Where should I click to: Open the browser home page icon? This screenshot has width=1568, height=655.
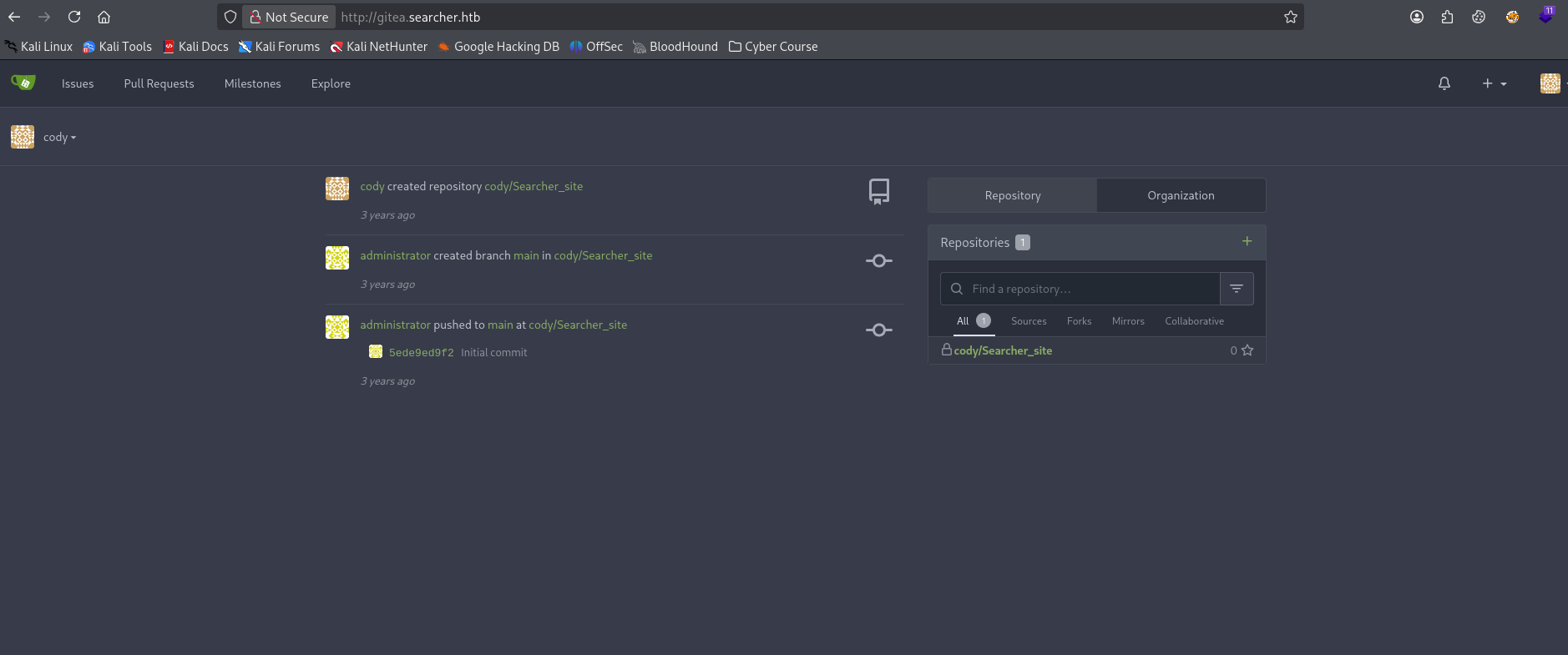[x=104, y=17]
